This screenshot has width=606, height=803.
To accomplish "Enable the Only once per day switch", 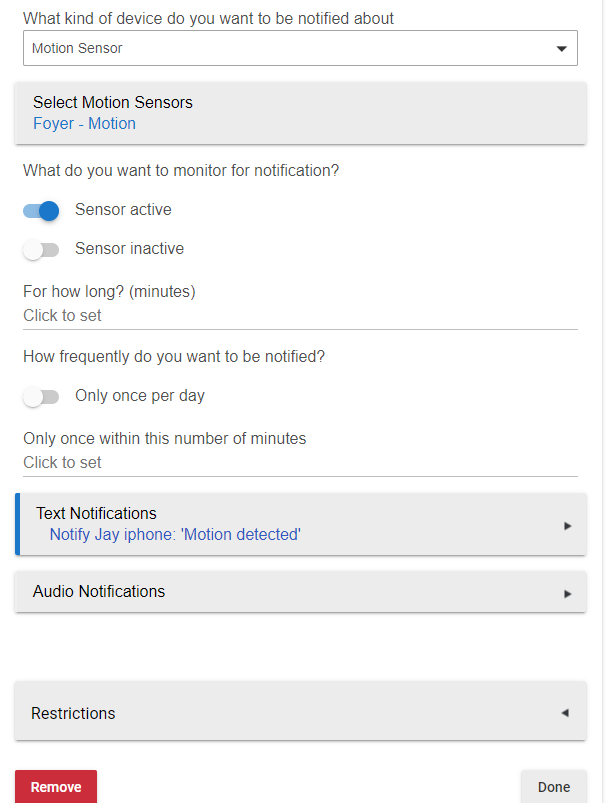I will click(x=42, y=397).
